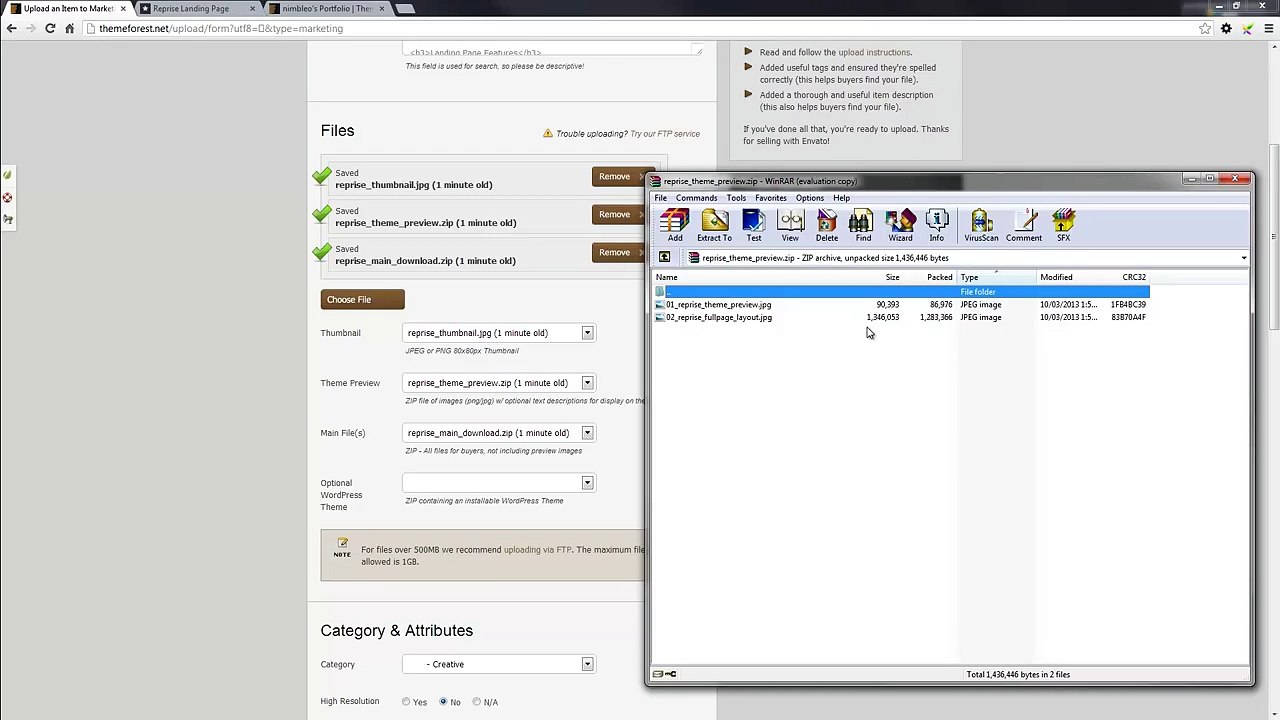Image resolution: width=1280 pixels, height=720 pixels.
Task: Click the browser reload icon
Action: [x=50, y=28]
